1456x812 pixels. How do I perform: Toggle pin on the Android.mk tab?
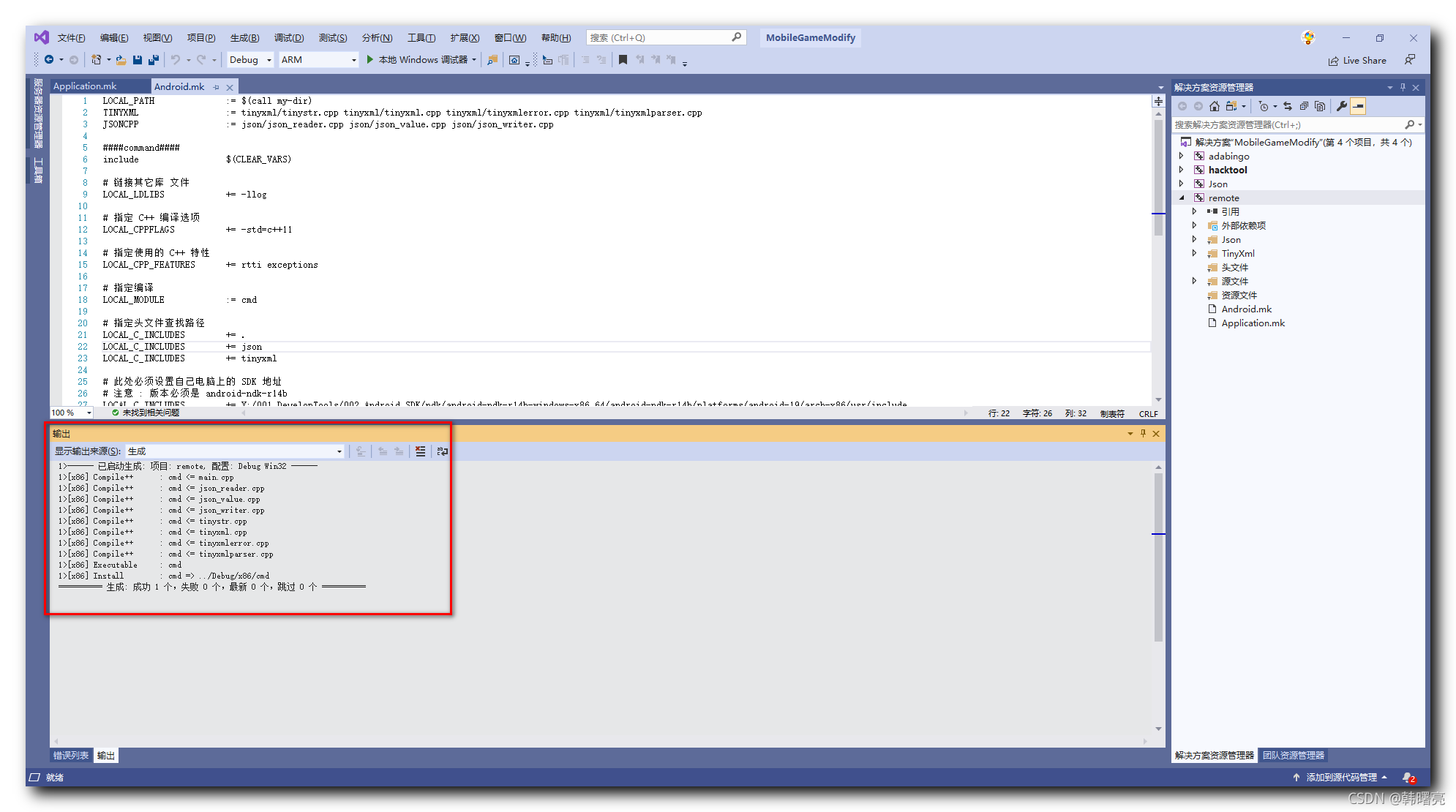[216, 87]
